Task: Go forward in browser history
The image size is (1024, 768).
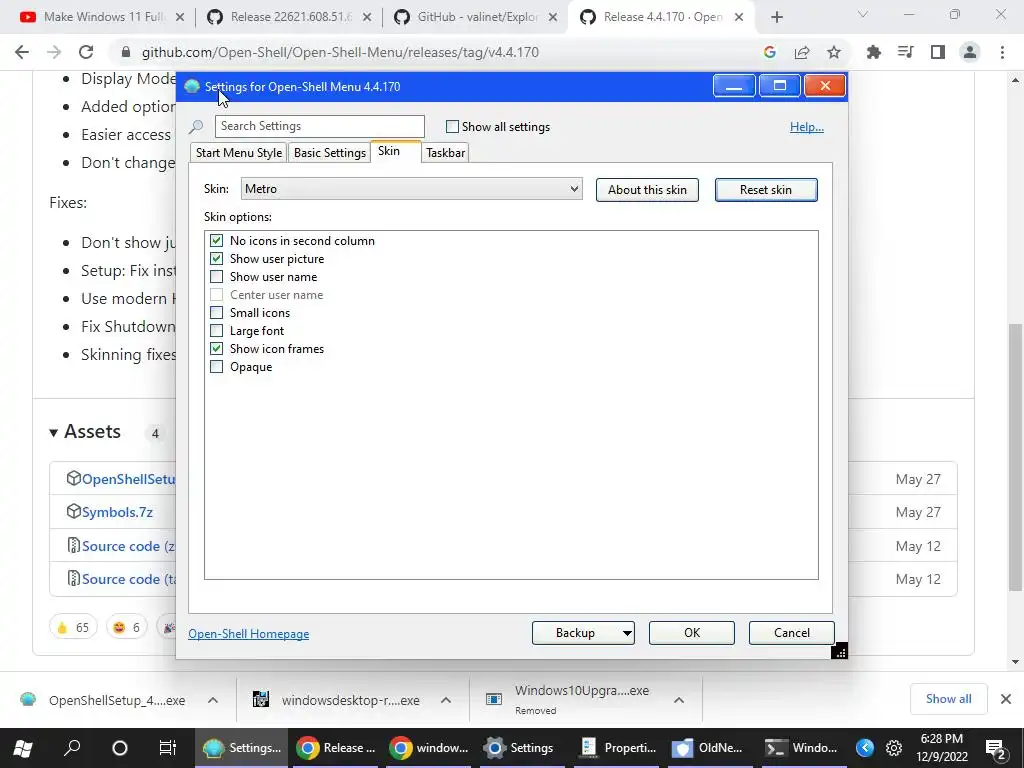Action: click(54, 52)
